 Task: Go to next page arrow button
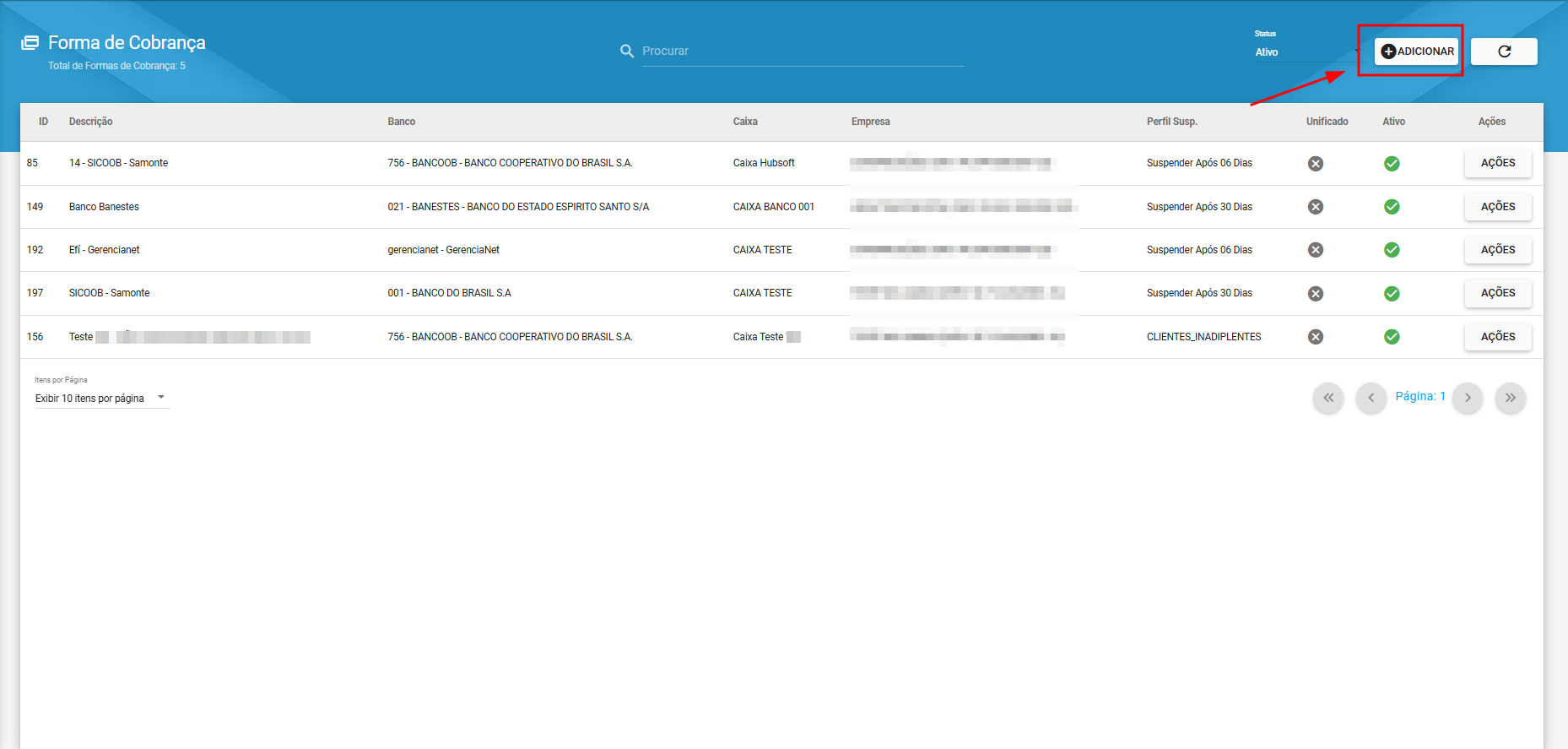(1468, 398)
